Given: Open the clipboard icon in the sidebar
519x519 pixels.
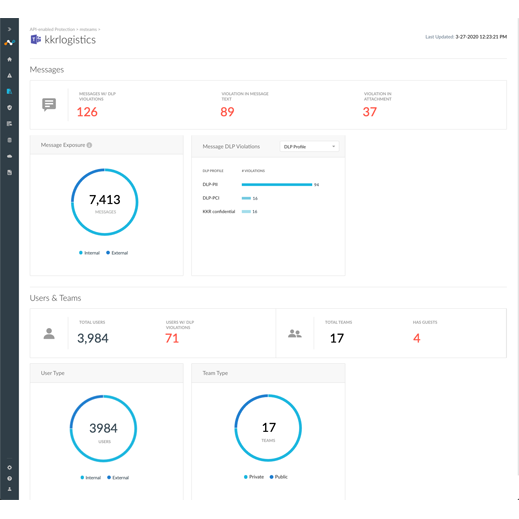Looking at the screenshot, I should (x=9, y=140).
